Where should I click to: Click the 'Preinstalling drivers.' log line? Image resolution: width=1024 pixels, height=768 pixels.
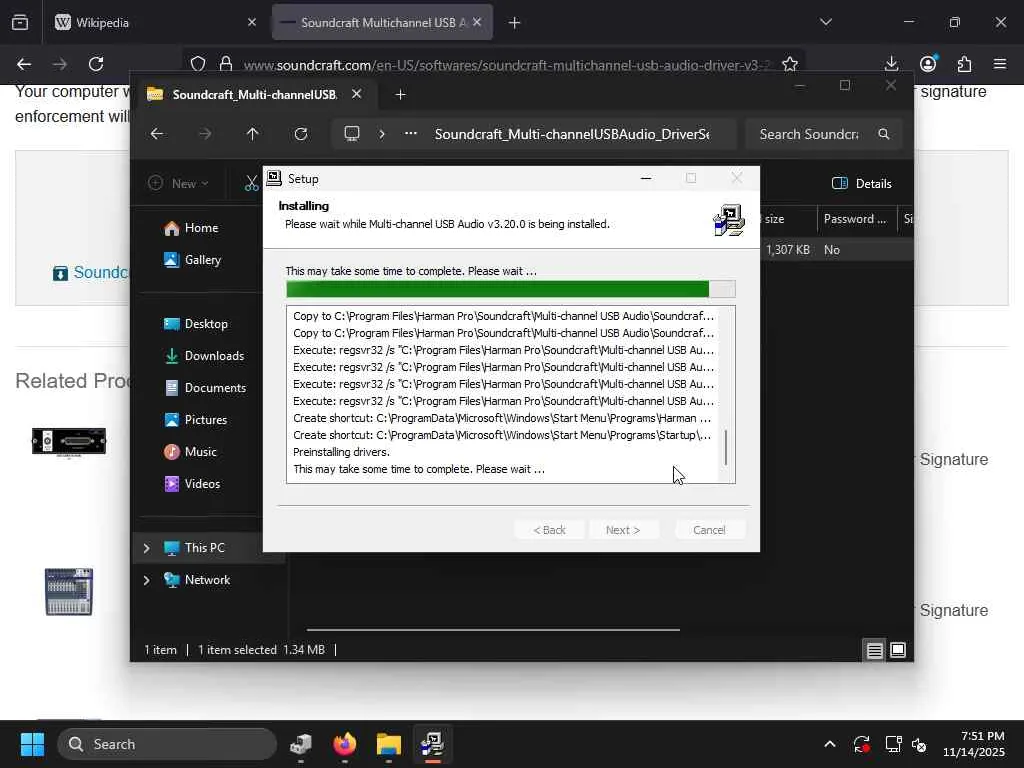click(341, 452)
